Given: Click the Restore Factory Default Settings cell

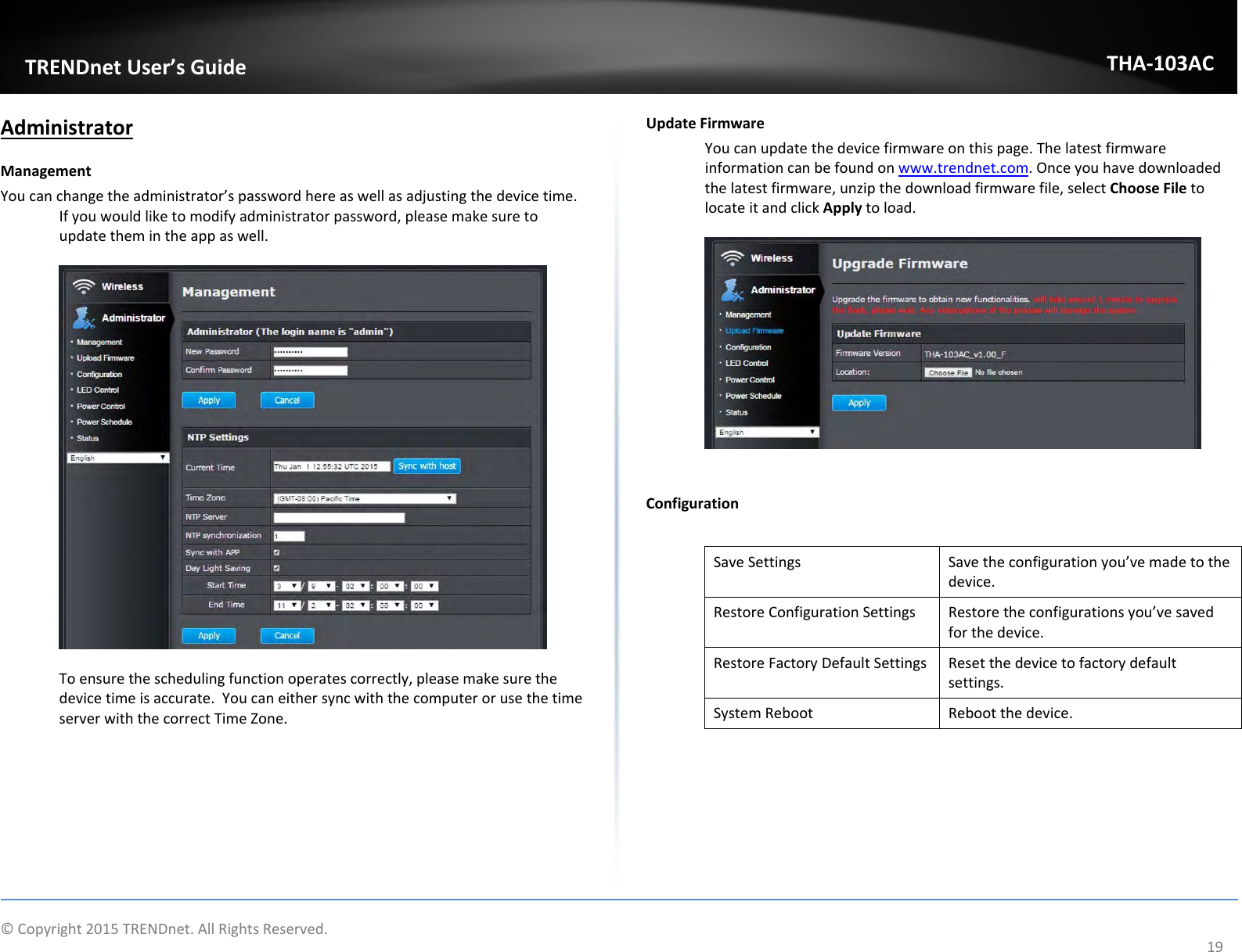Looking at the screenshot, I should coord(822,673).
